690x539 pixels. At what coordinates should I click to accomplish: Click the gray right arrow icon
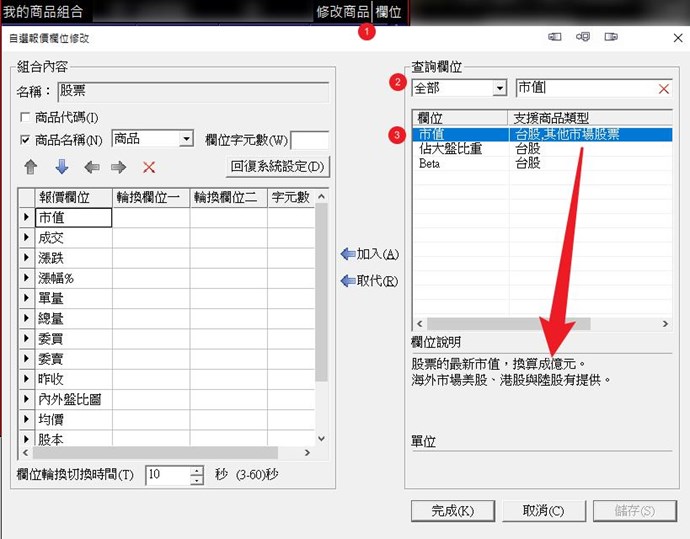[119, 167]
